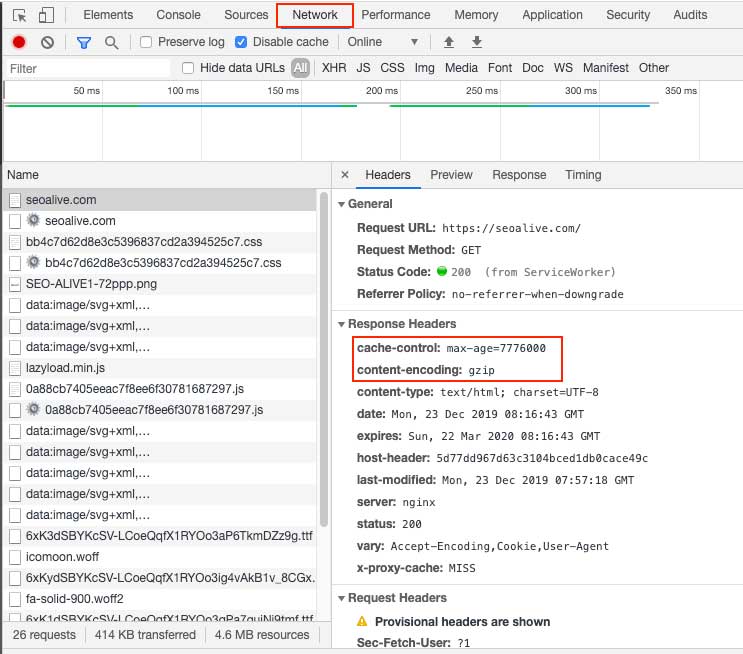Toggle the filter funnel icon

(x=84, y=42)
